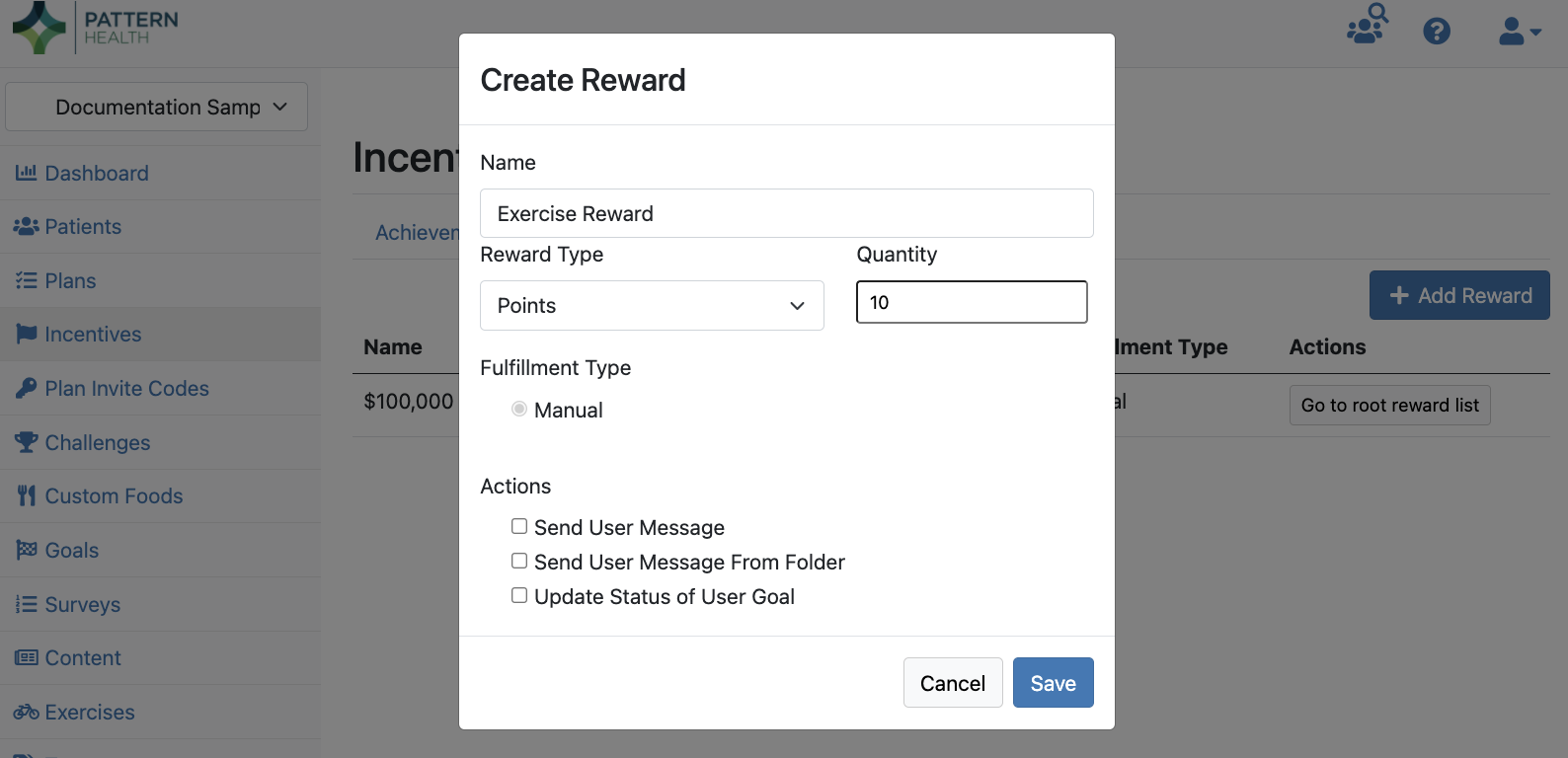The image size is (1568, 758).
Task: Open Content in the sidebar menu
Action: point(82,658)
